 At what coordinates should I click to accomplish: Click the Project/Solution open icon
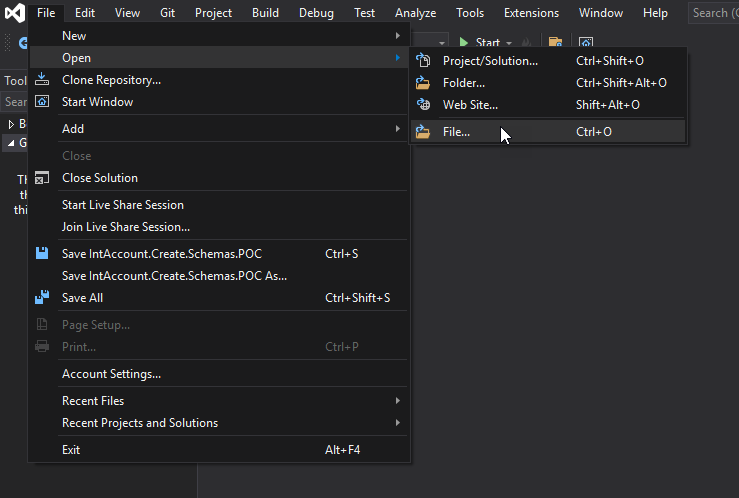423,60
